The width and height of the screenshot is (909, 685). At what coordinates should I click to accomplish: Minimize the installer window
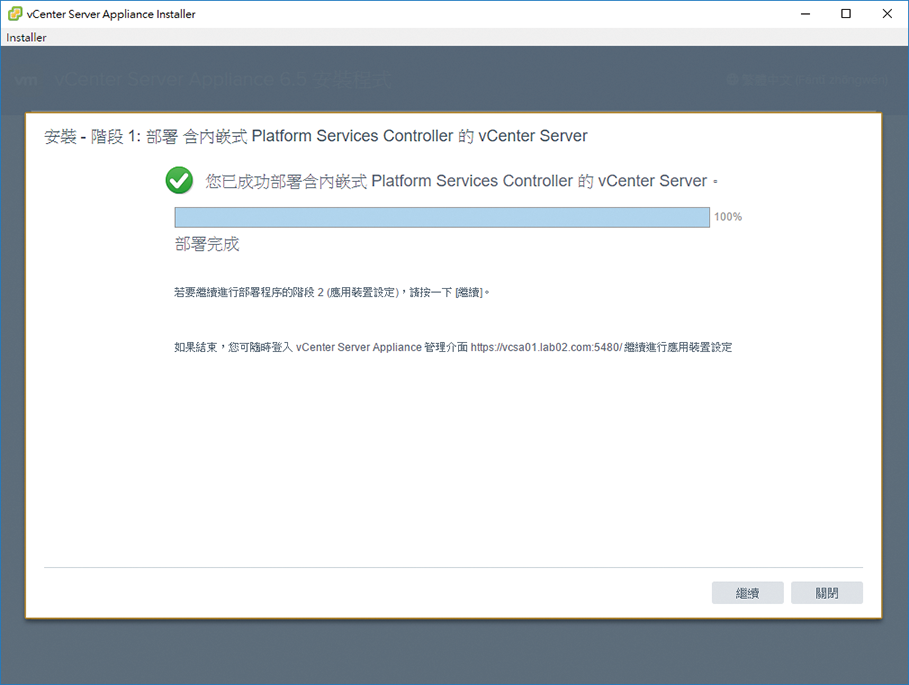(x=805, y=13)
